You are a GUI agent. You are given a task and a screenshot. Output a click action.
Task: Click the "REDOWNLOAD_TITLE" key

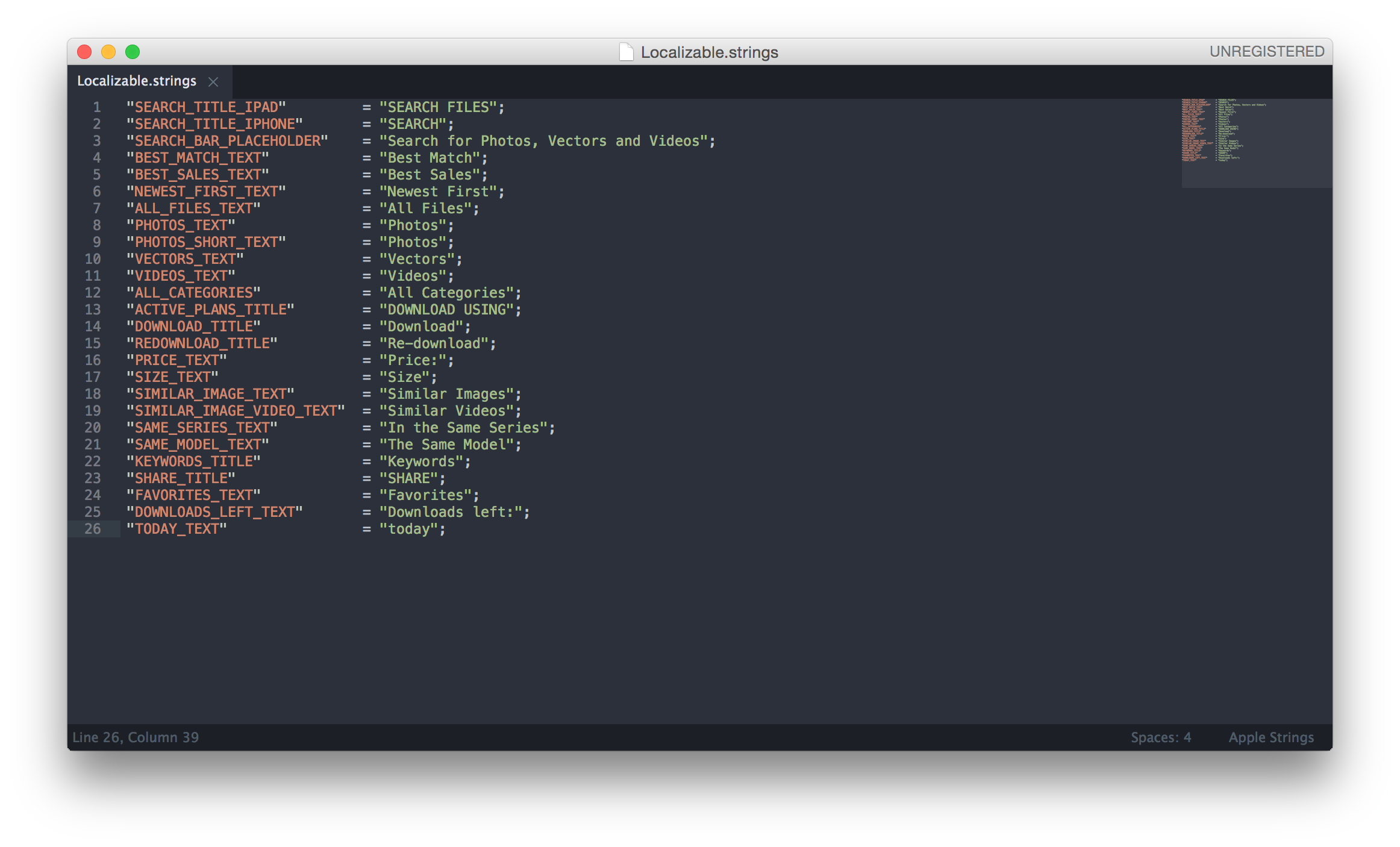click(x=202, y=343)
